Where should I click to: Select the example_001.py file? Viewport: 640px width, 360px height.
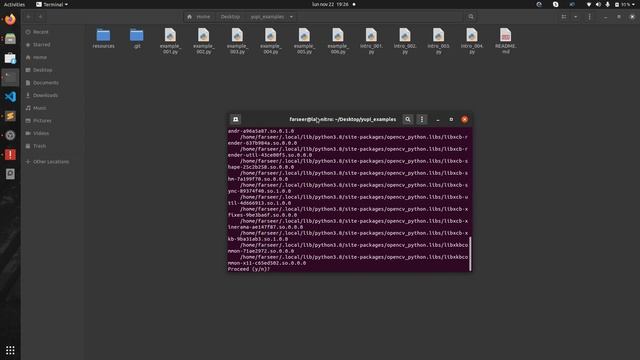pyautogui.click(x=170, y=41)
